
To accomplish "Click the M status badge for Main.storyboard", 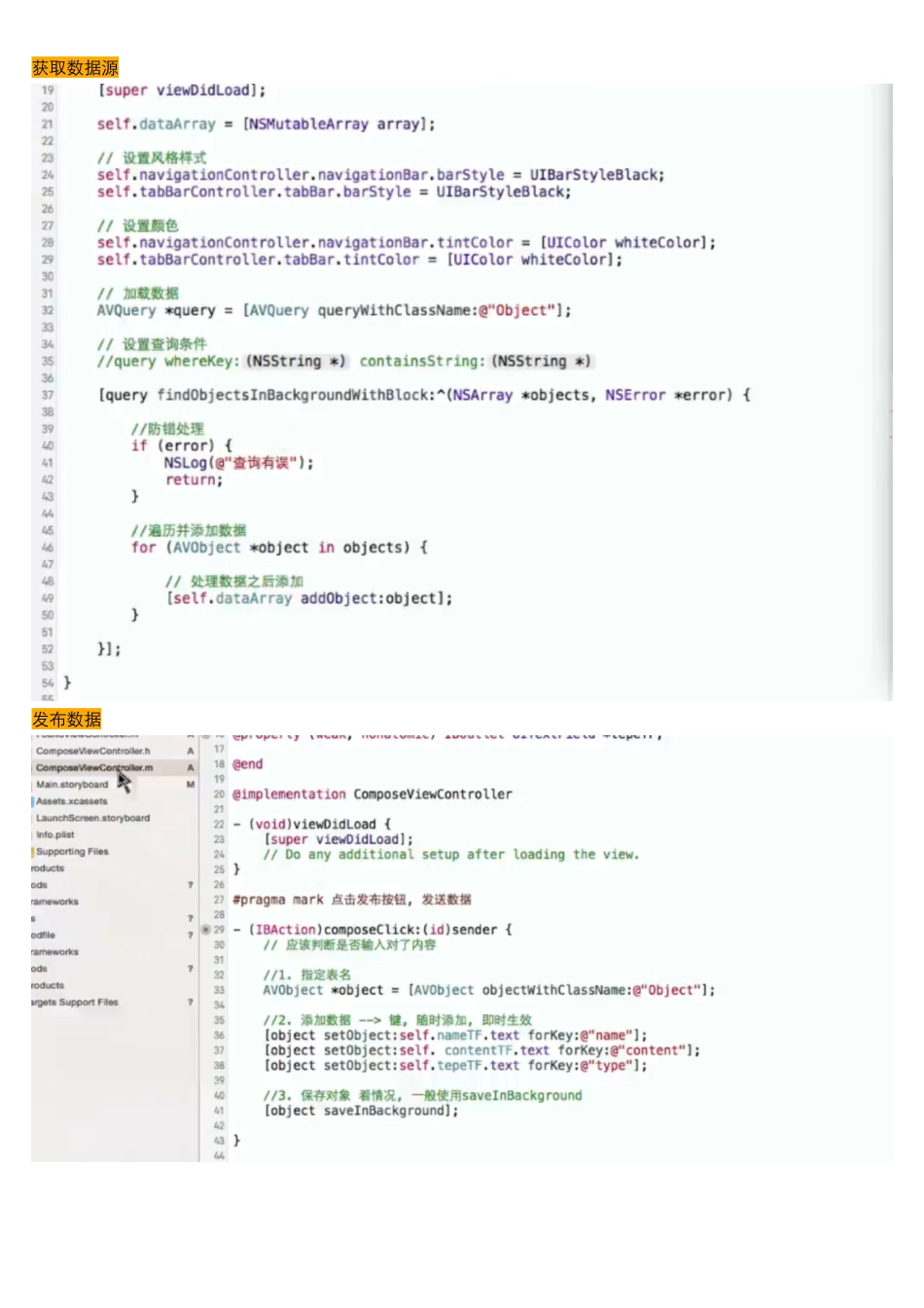I will coord(191,784).
